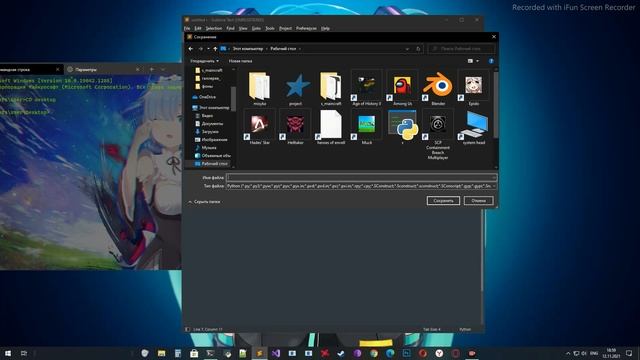Click the navigation pane scrollbar
The image size is (640, 360).
pyautogui.click(x=233, y=98)
